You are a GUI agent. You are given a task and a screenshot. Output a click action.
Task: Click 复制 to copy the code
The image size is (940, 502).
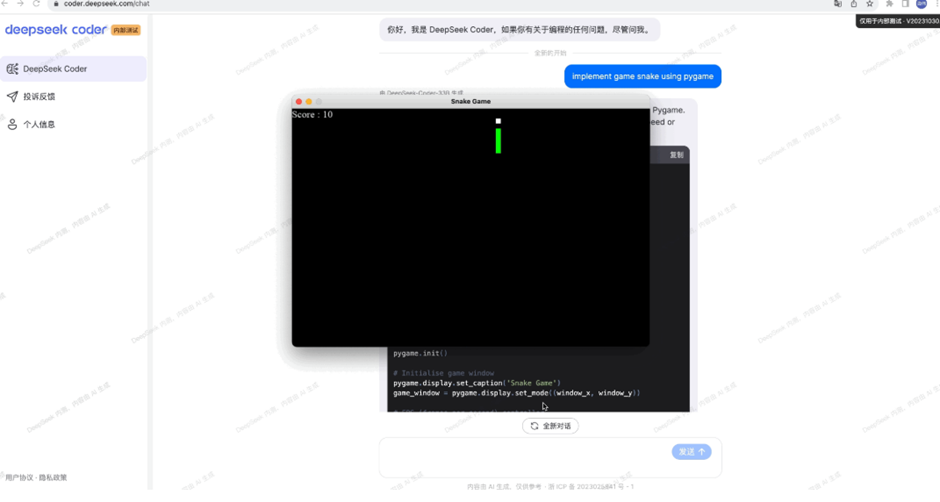(676, 155)
